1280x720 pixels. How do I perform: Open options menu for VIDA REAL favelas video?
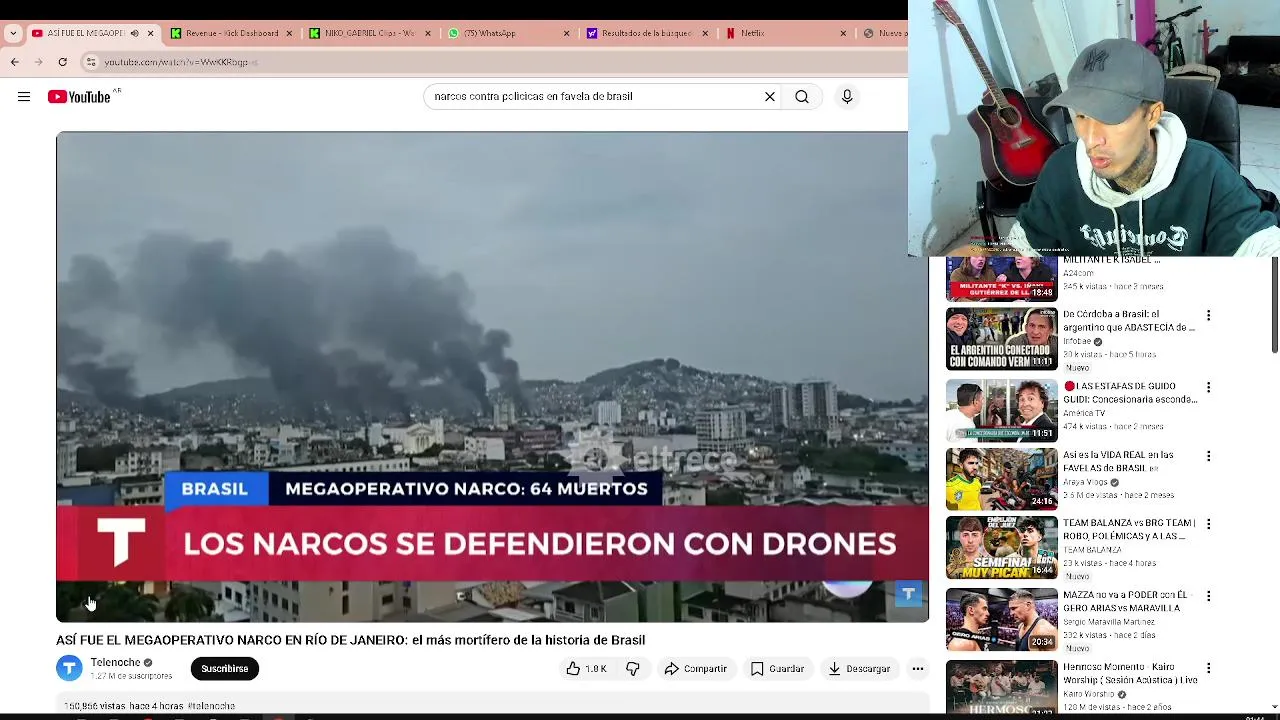[x=1208, y=456]
